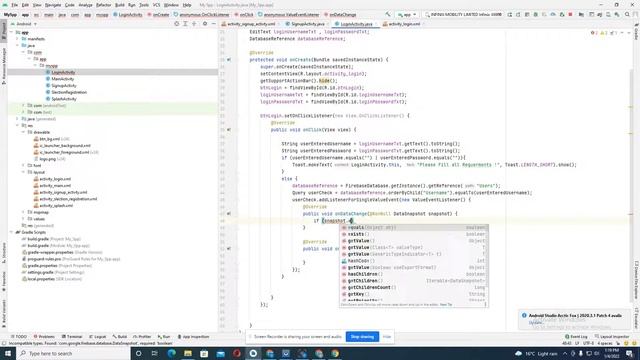Collapse the java folder
640x360 pixels.
click(18, 45)
